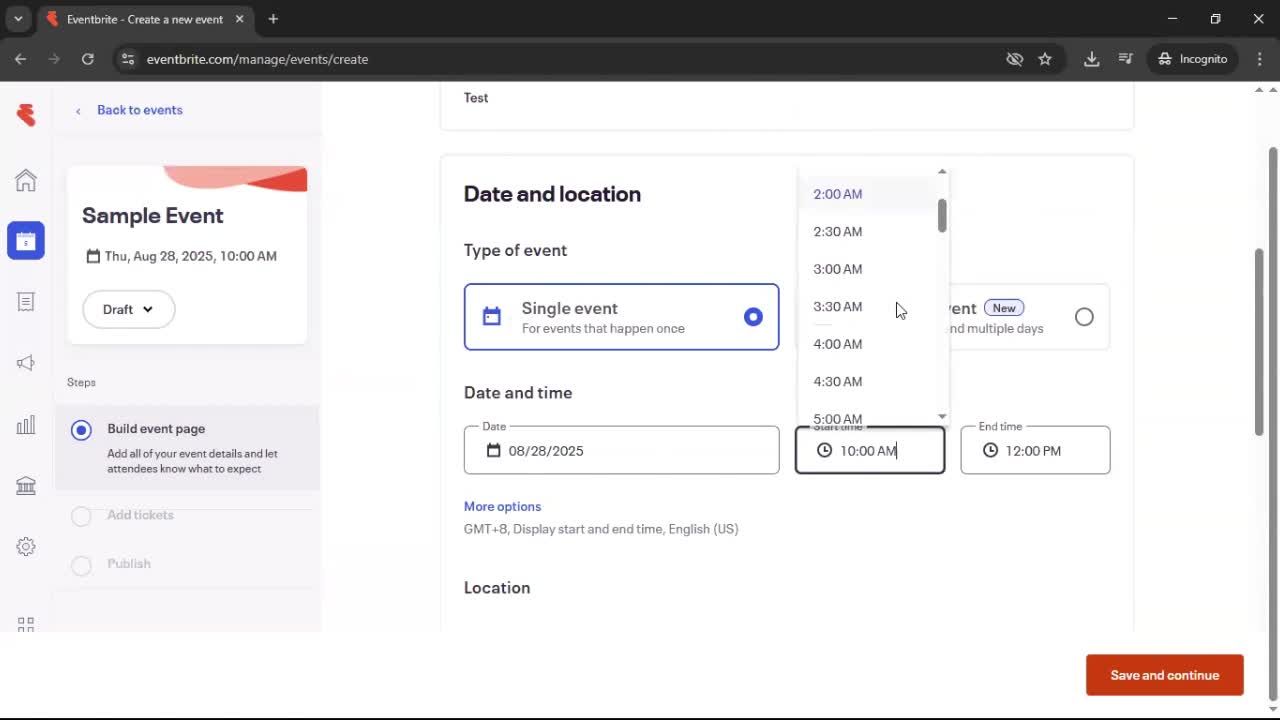Click the time list scroll-up arrow
Screen dimensions: 1280x720
pos(942,172)
